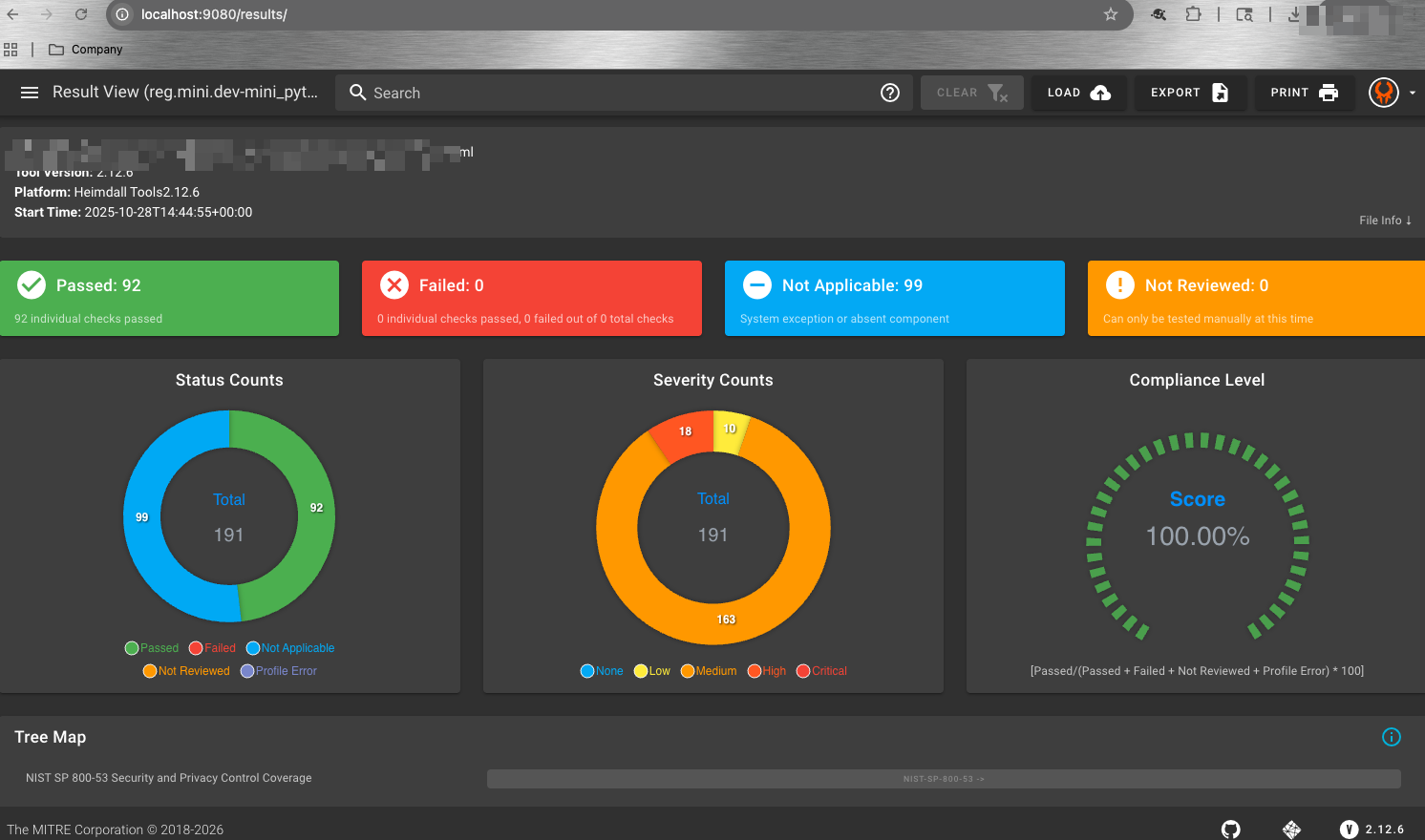Click the EXPORT button

click(1191, 93)
